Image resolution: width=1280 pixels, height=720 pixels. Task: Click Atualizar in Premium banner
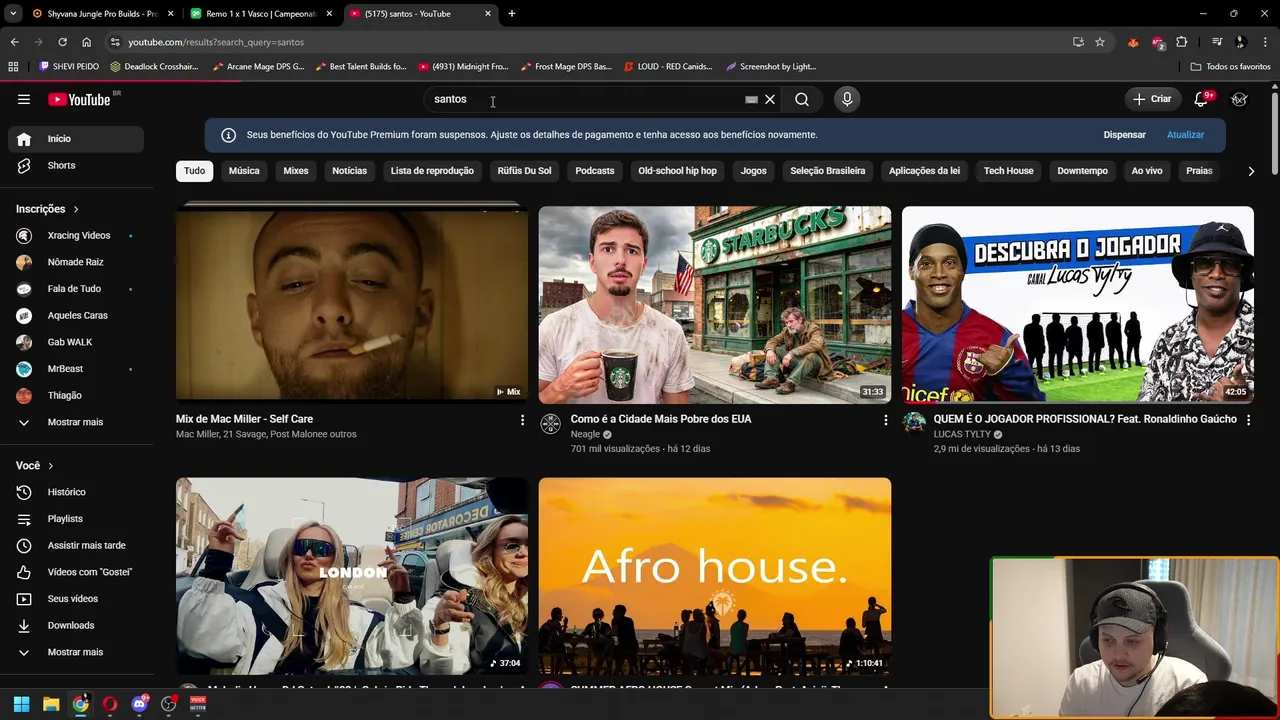(x=1185, y=135)
